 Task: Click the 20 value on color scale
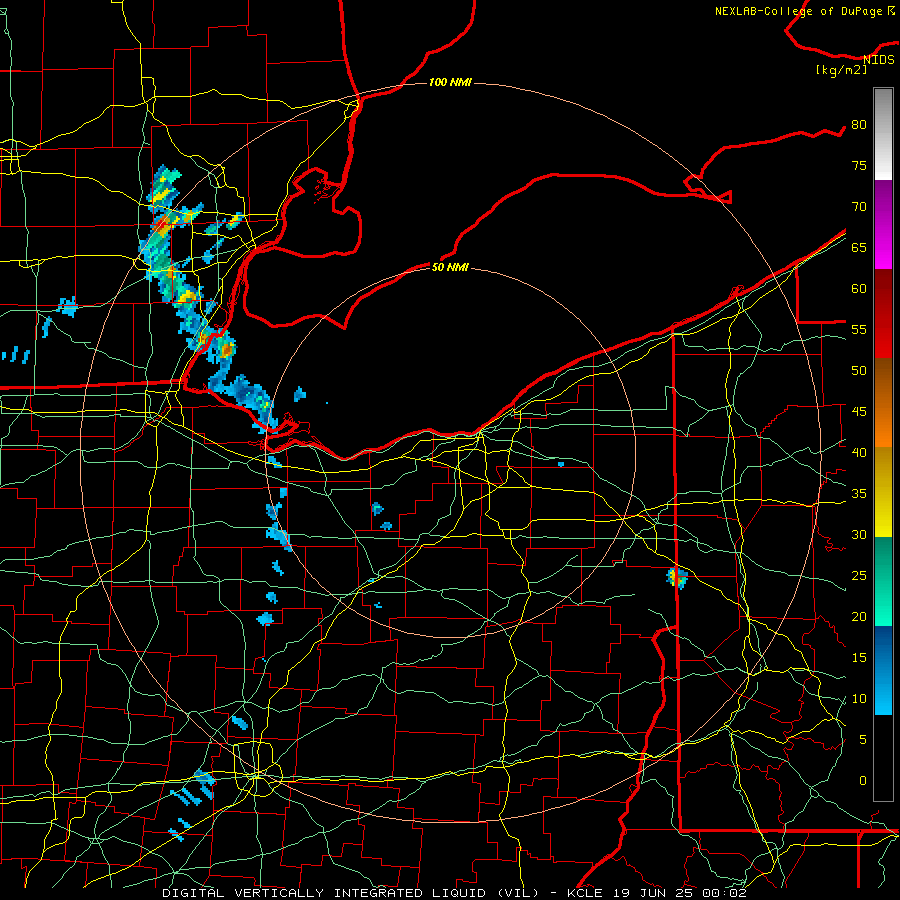pyautogui.click(x=859, y=616)
